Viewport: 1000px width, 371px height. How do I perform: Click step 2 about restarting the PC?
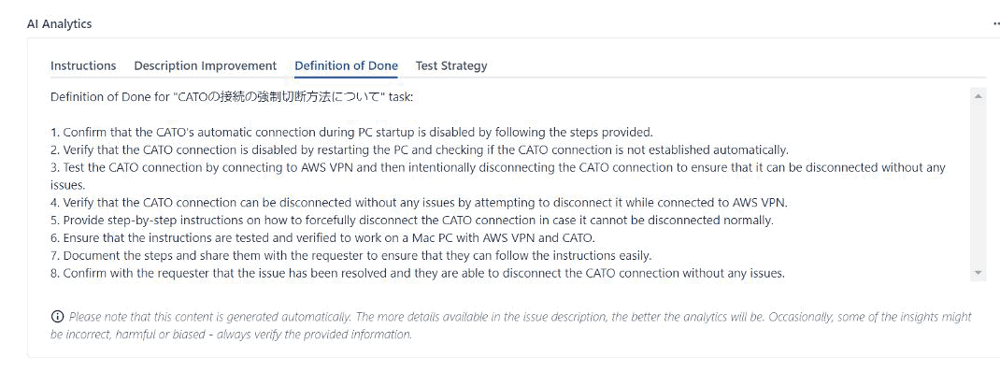pyautogui.click(x=420, y=150)
